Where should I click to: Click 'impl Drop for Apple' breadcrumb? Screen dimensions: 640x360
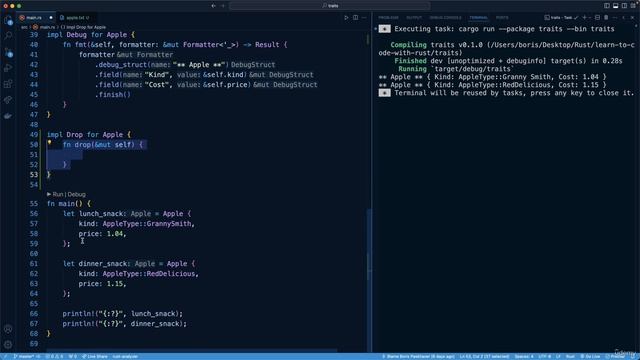coord(84,27)
